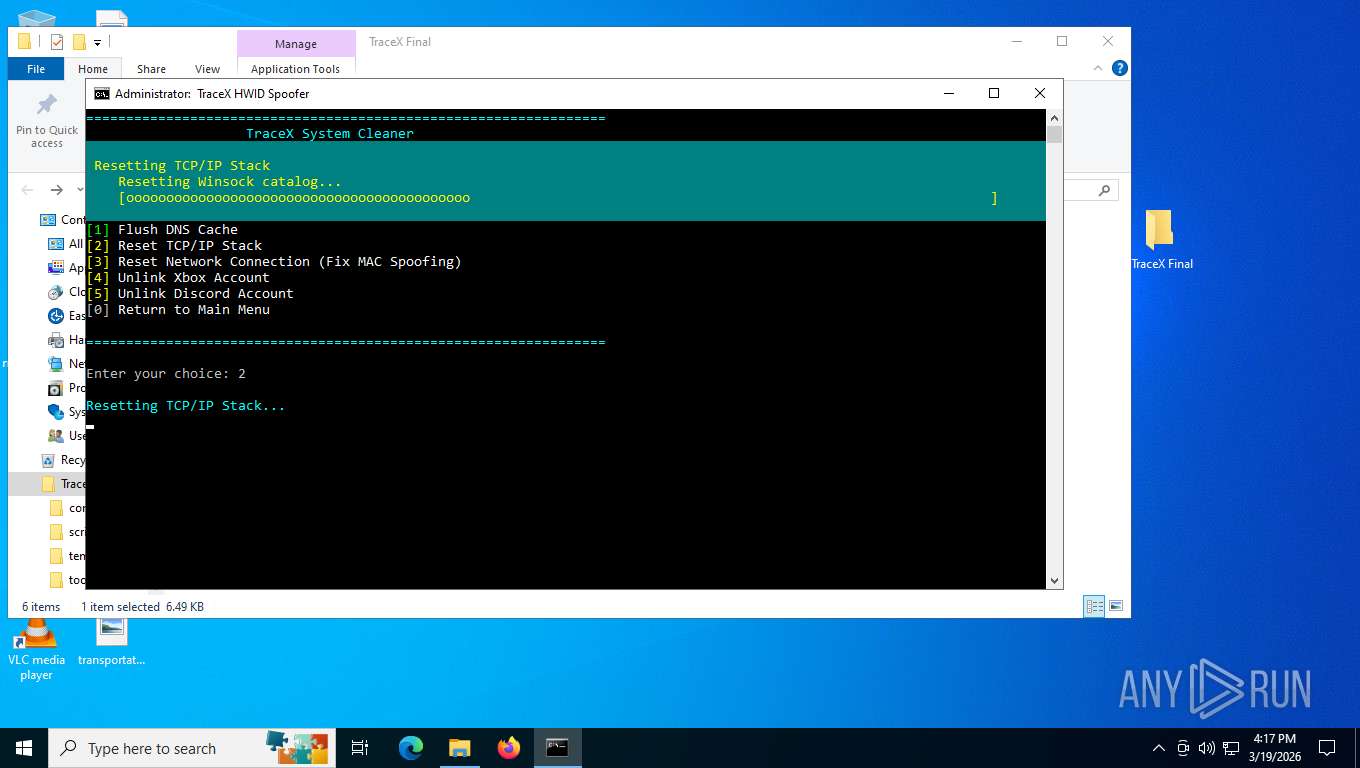Viewport: 1360px width, 768px height.
Task: Open the Action Center notifications icon
Action: coord(1327,748)
